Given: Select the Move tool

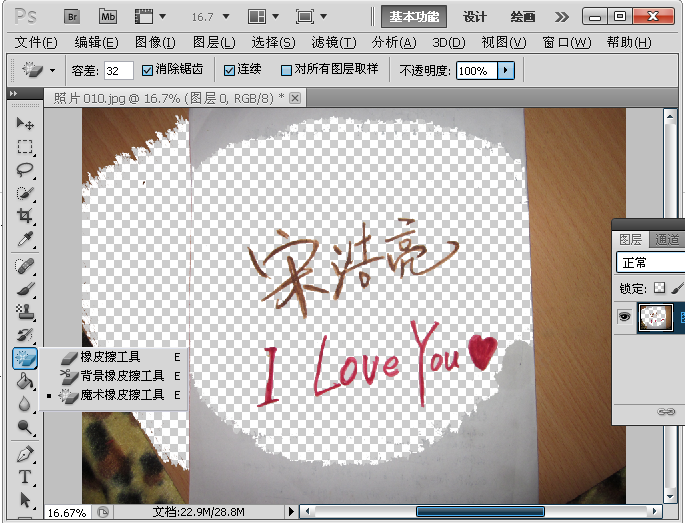Looking at the screenshot, I should (25, 123).
